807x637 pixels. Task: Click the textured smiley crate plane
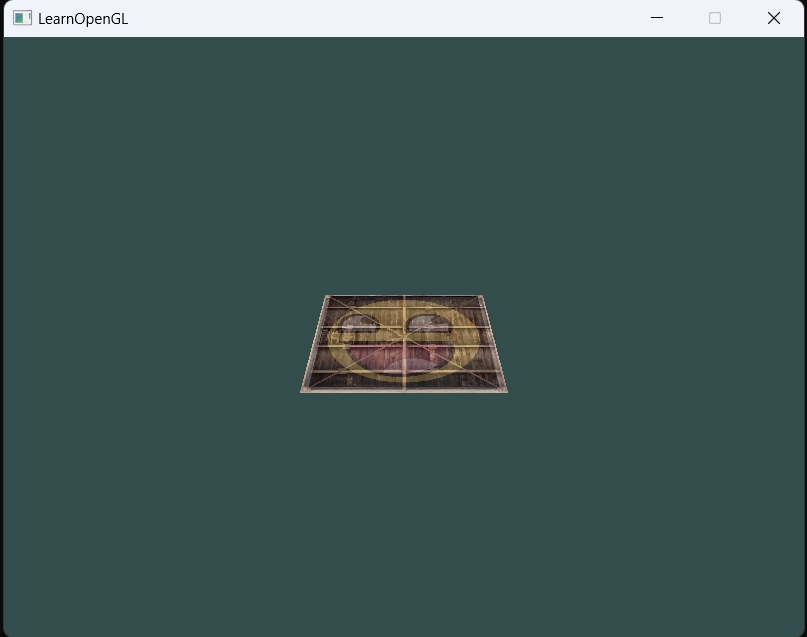404,344
